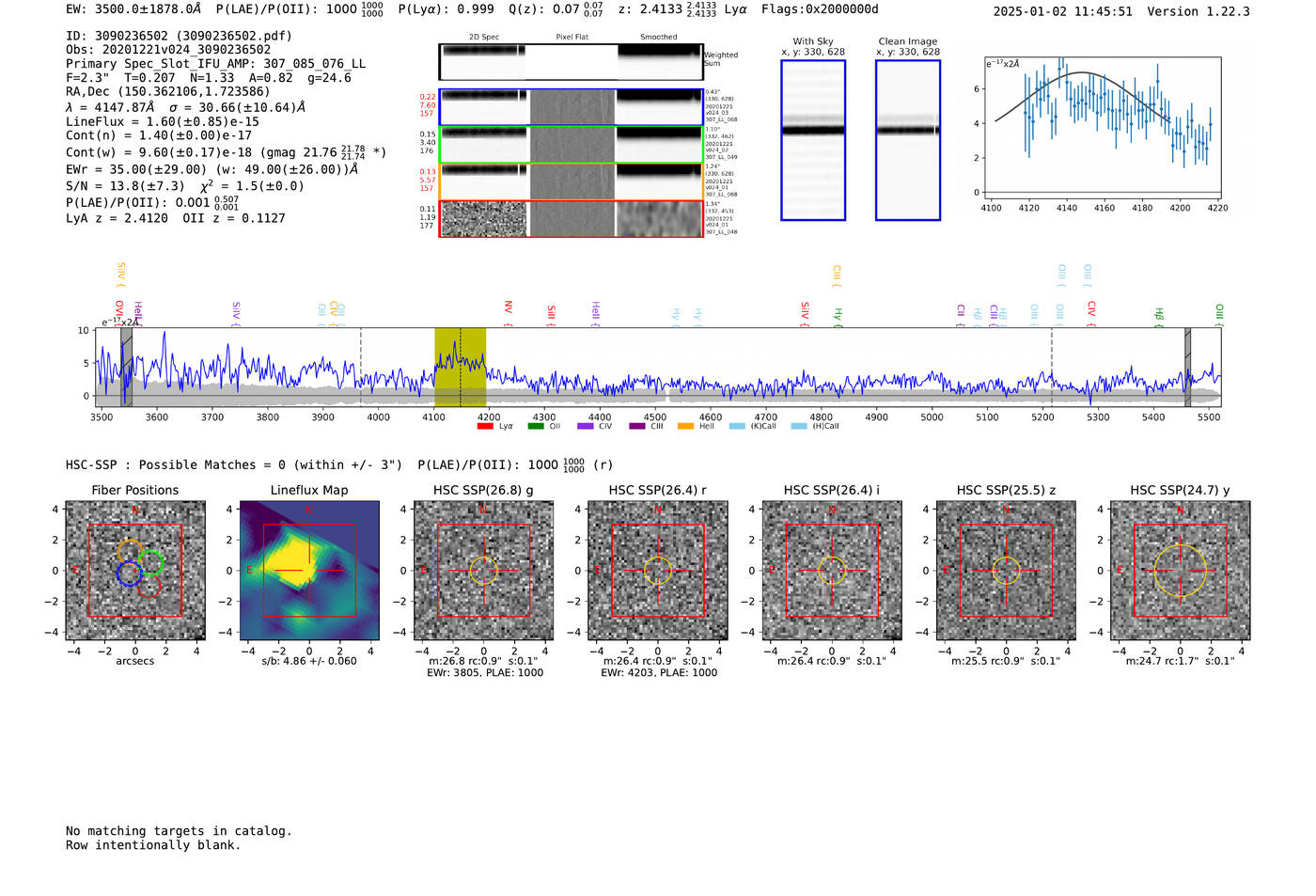1316x896 pixels.
Task: Click the CIII dark purple legend swatch
Action: (637, 426)
